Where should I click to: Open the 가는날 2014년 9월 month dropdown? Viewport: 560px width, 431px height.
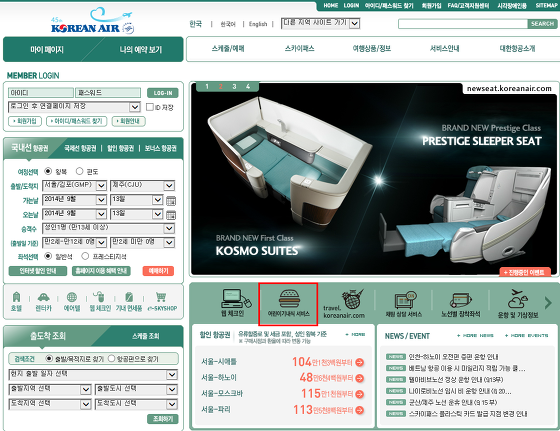coord(74,200)
